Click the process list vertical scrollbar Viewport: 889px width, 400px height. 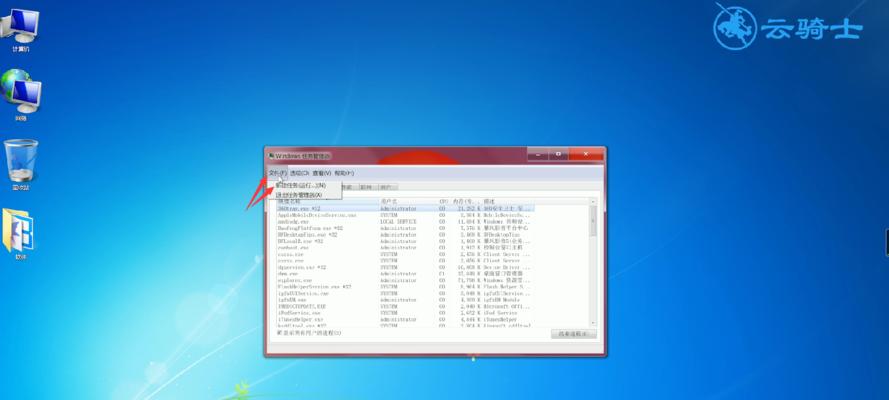(593, 262)
